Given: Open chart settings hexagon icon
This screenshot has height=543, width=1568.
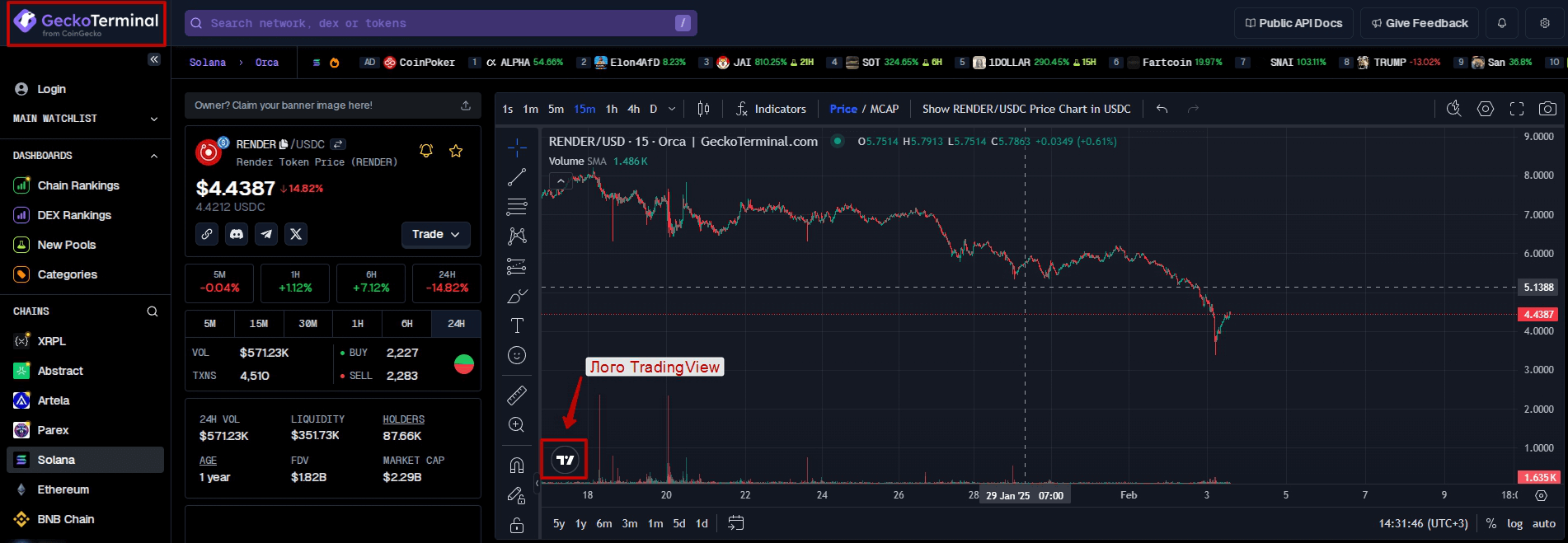Looking at the screenshot, I should coord(1486,109).
